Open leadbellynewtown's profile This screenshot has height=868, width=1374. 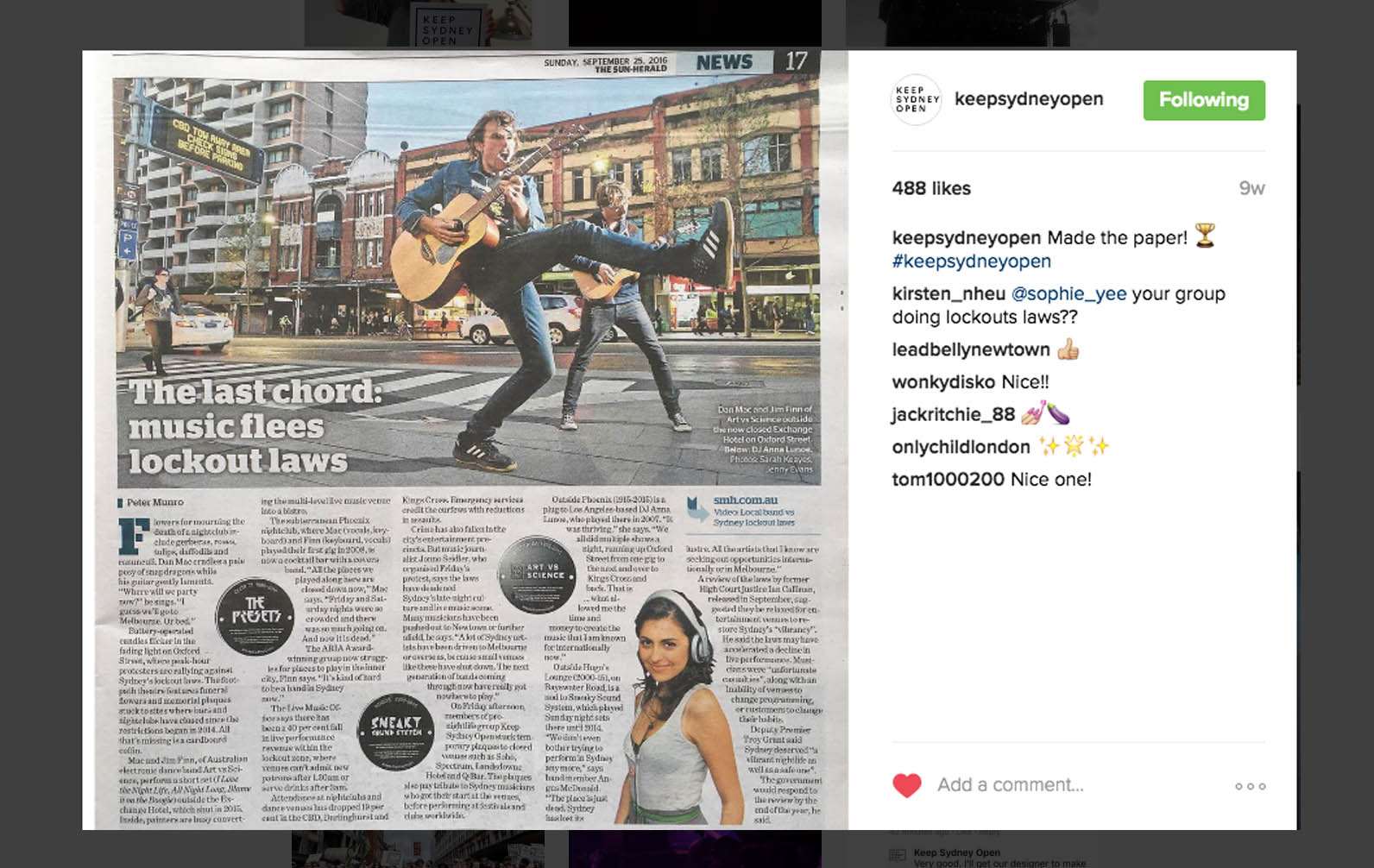pos(971,349)
